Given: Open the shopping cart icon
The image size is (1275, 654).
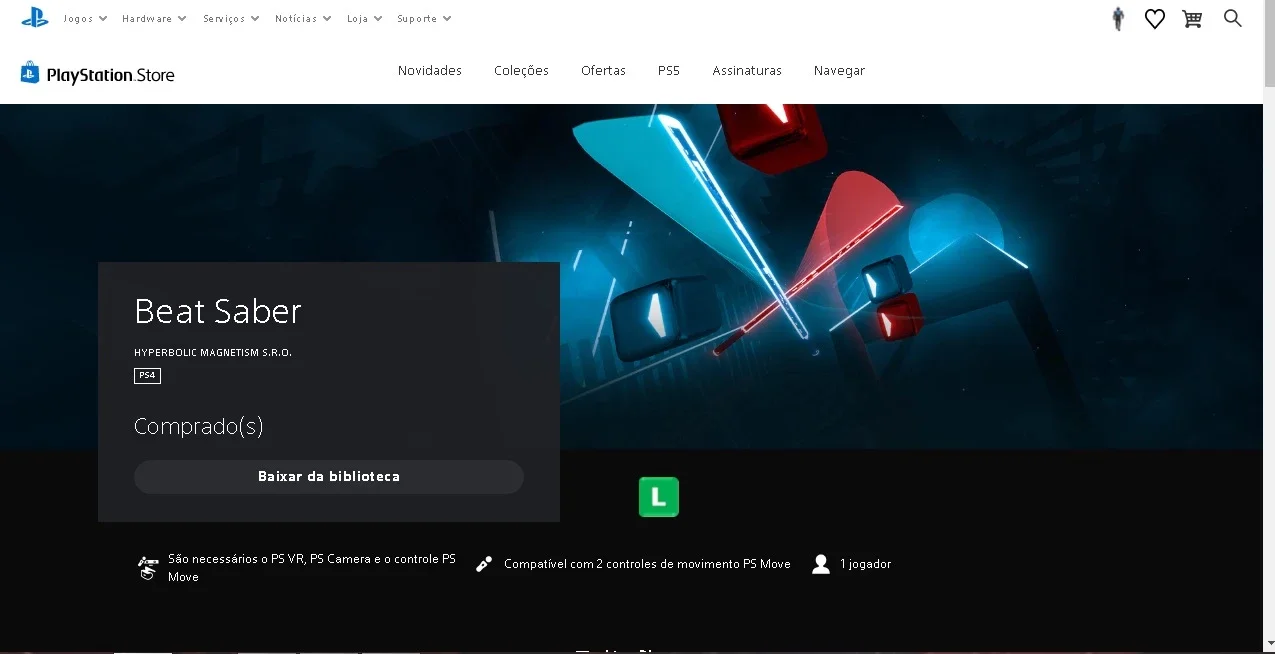Looking at the screenshot, I should click(x=1192, y=19).
